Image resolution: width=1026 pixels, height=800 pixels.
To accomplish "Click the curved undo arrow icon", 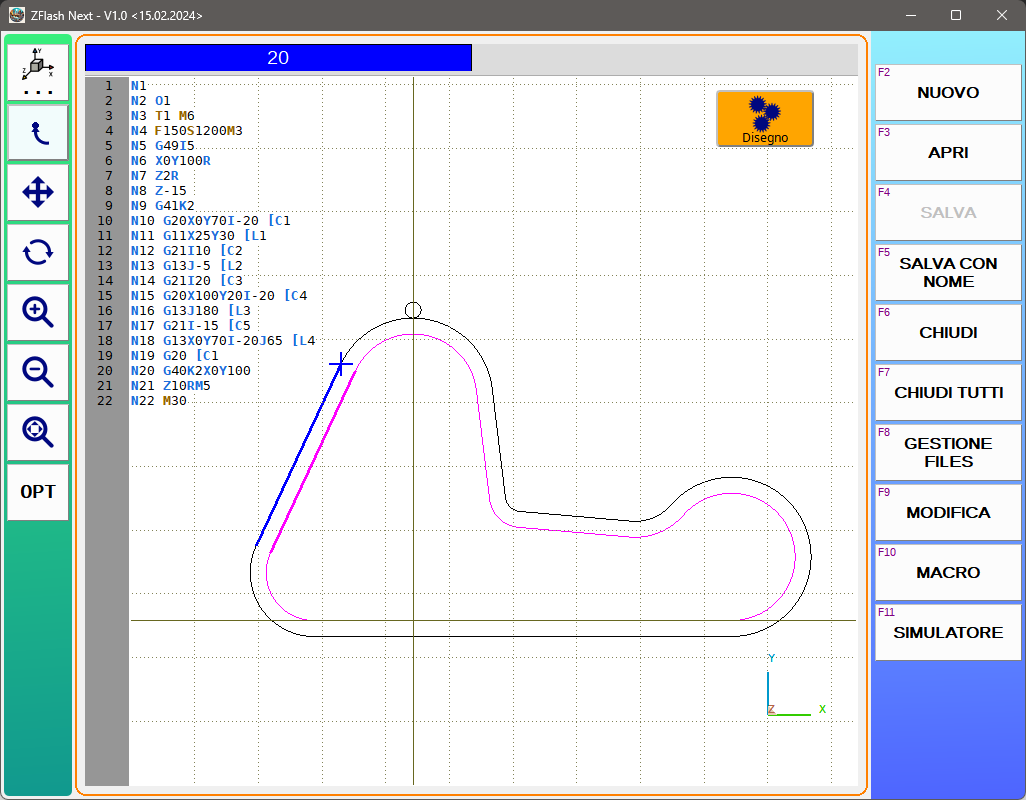I will [38, 132].
